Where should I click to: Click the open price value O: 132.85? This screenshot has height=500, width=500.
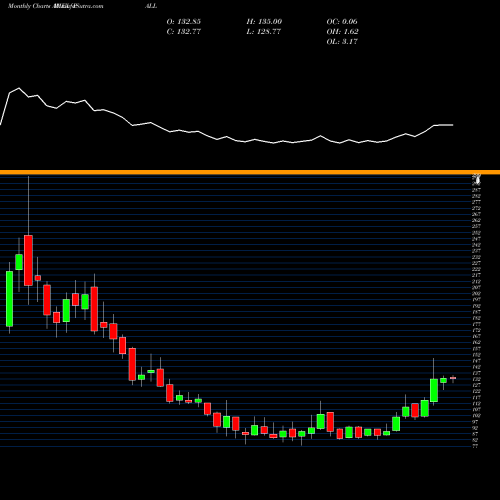click(184, 22)
